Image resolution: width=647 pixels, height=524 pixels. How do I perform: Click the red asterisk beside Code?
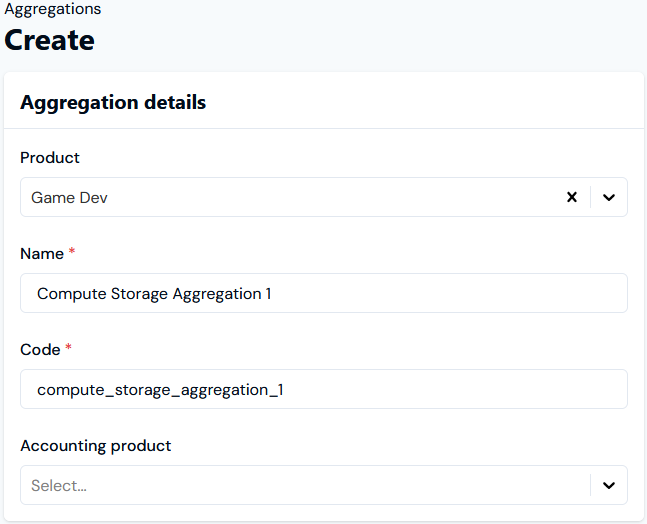tap(68, 347)
